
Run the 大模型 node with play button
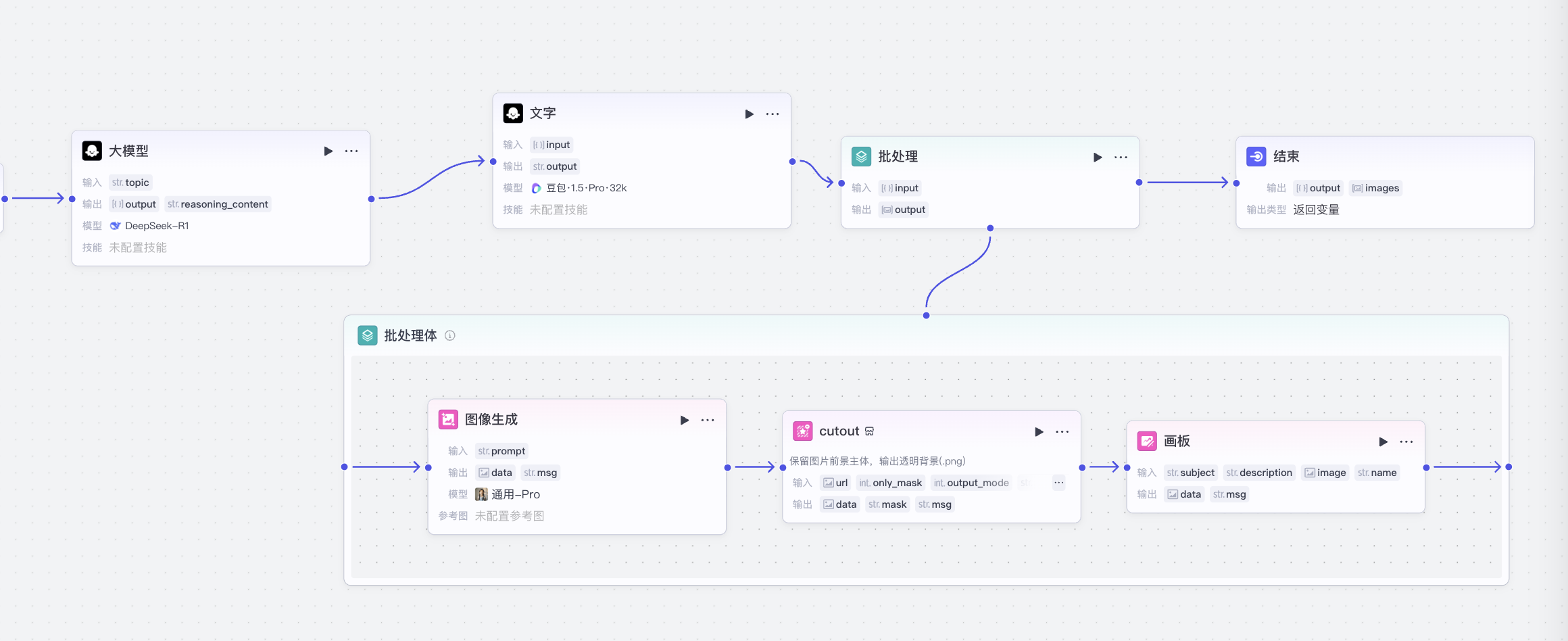coord(328,151)
